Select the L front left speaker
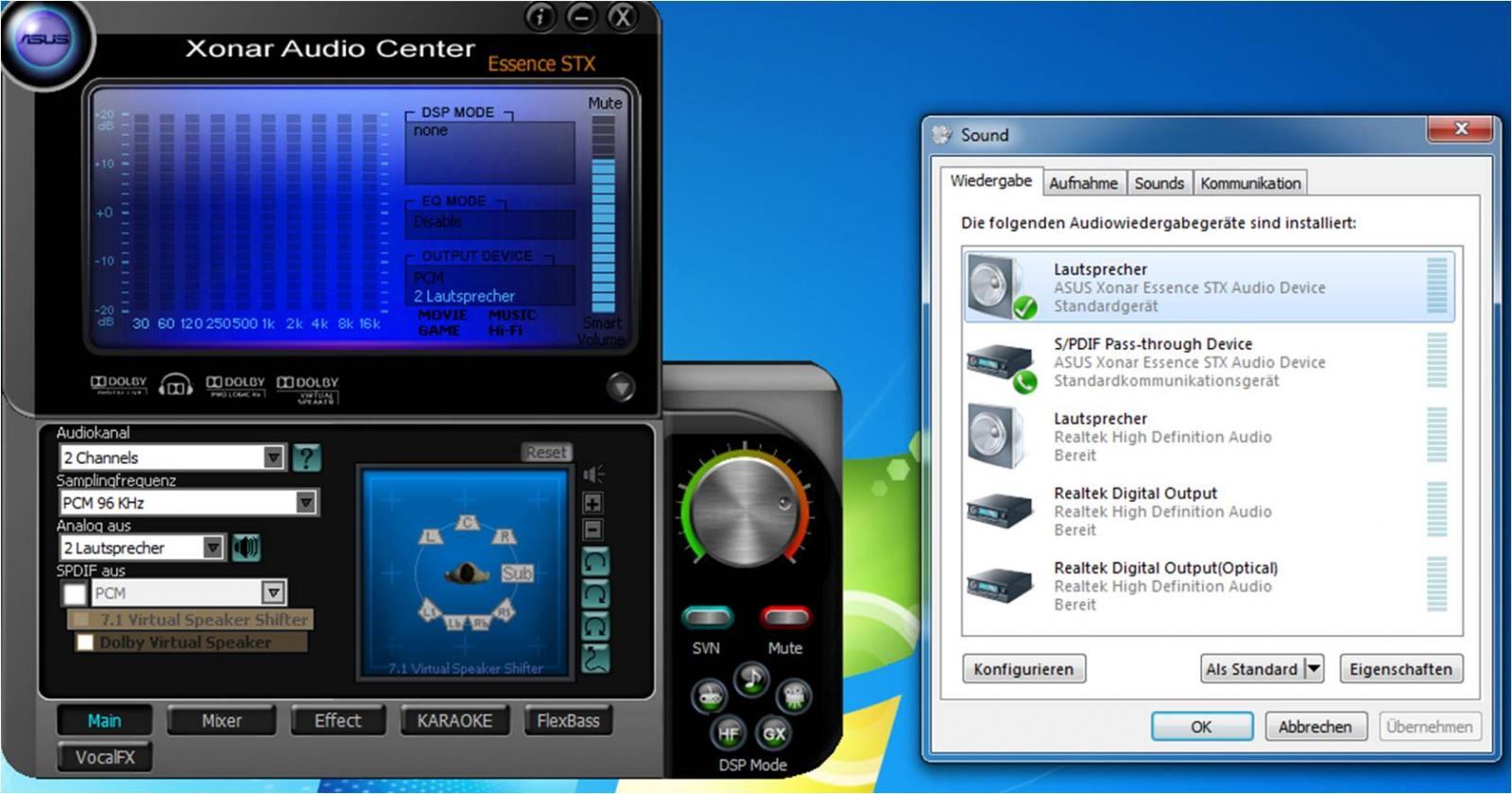 point(431,536)
